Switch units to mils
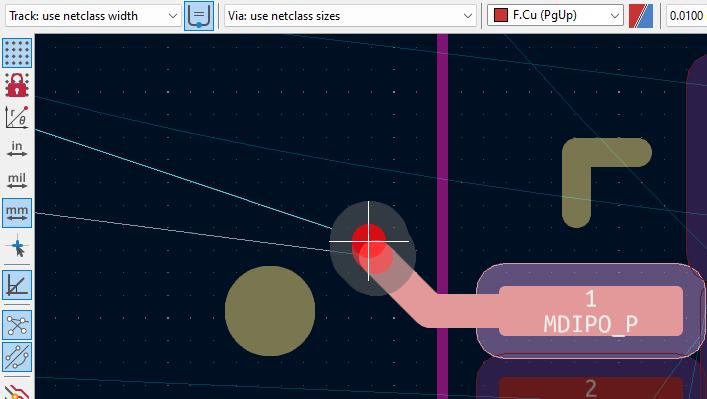 coord(17,180)
